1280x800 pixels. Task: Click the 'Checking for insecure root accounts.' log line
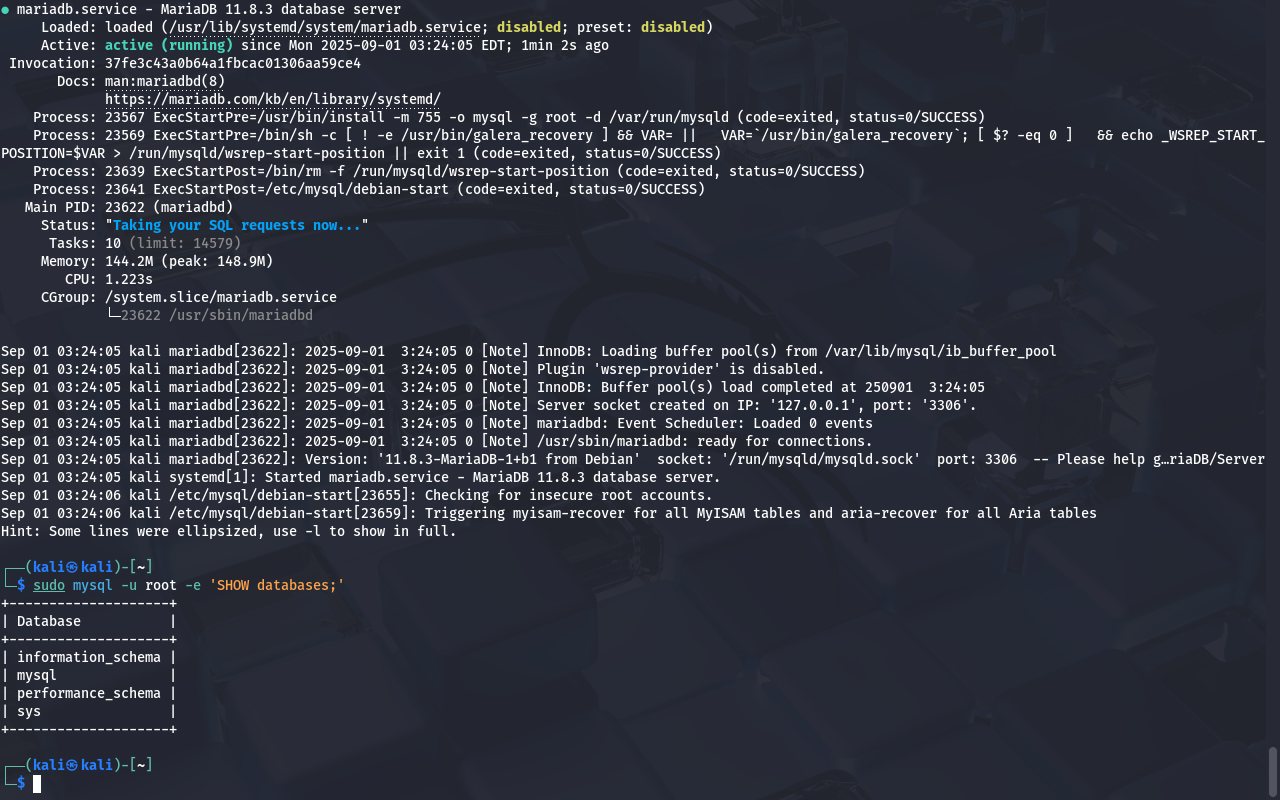click(x=357, y=495)
